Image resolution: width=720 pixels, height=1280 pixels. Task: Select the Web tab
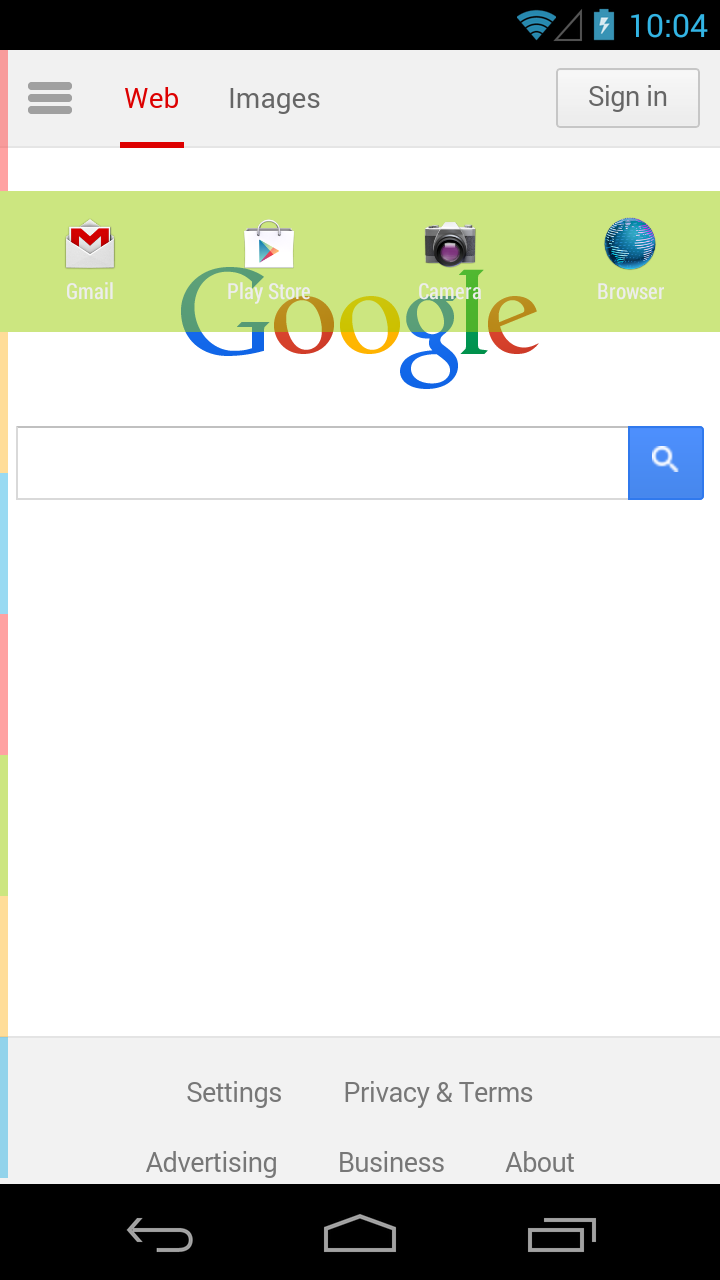pos(152,98)
